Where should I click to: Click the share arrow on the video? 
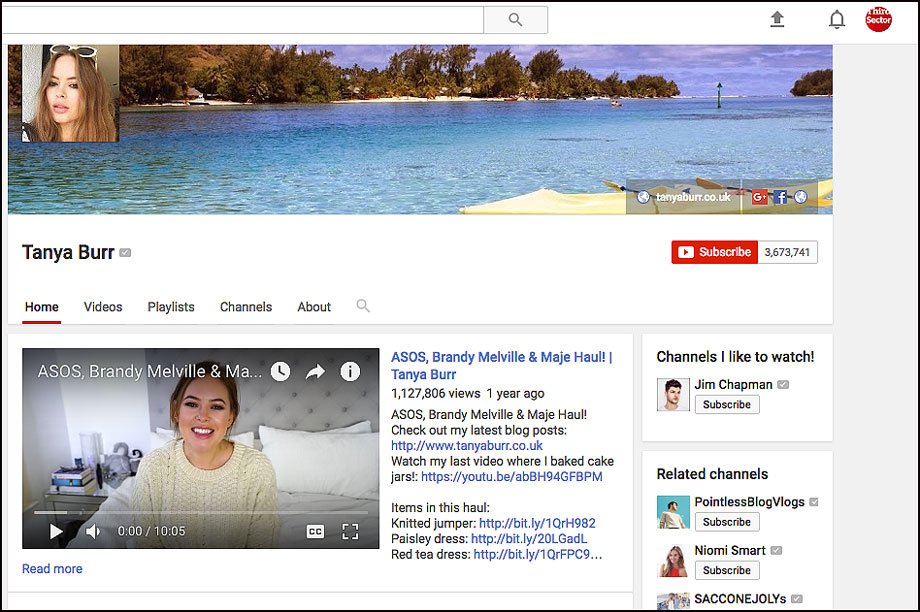(x=316, y=371)
